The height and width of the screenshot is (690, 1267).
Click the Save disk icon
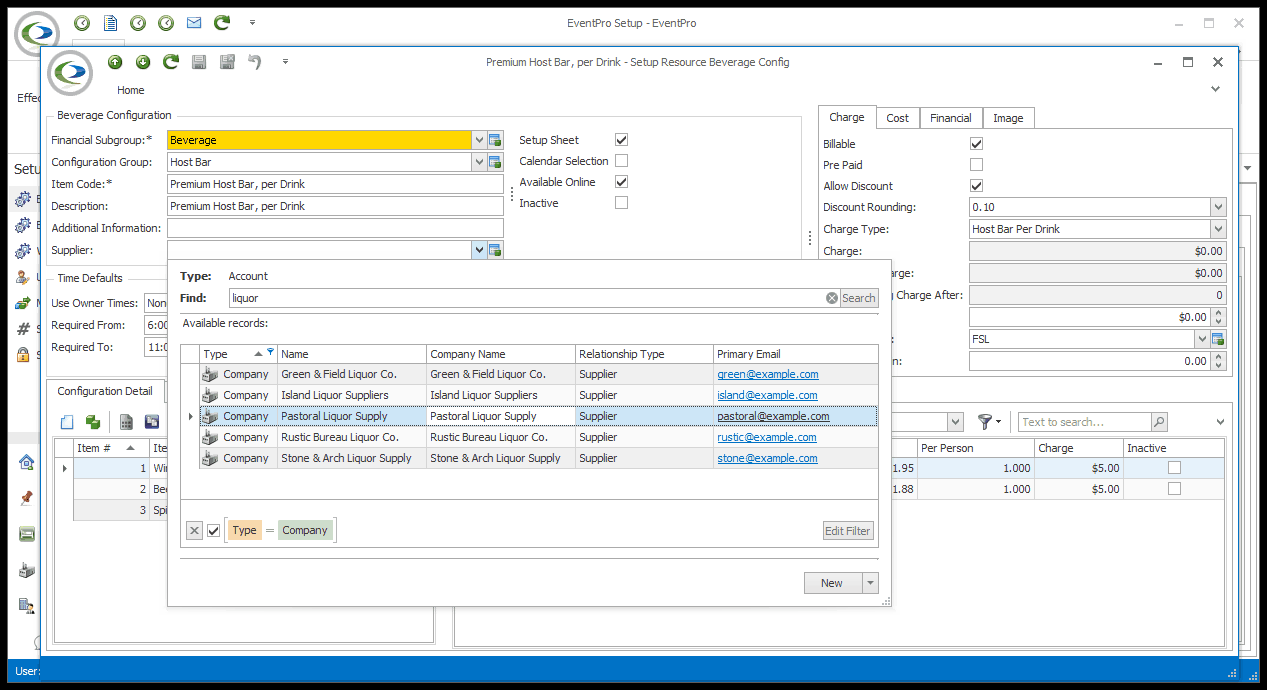199,62
